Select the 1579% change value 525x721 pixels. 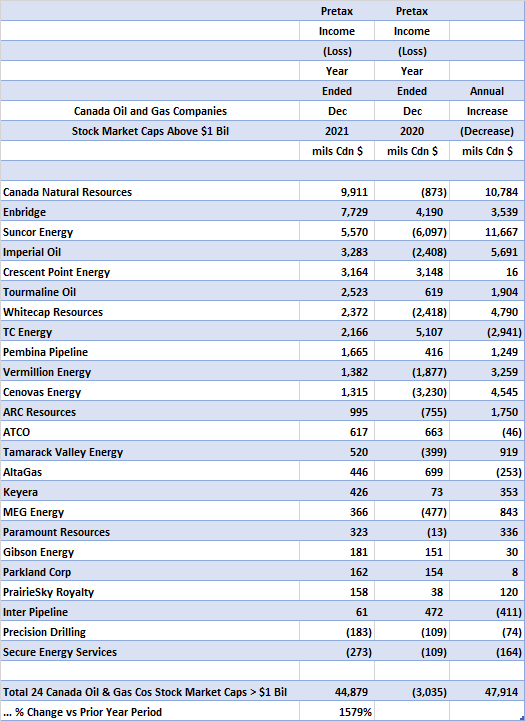point(355,712)
